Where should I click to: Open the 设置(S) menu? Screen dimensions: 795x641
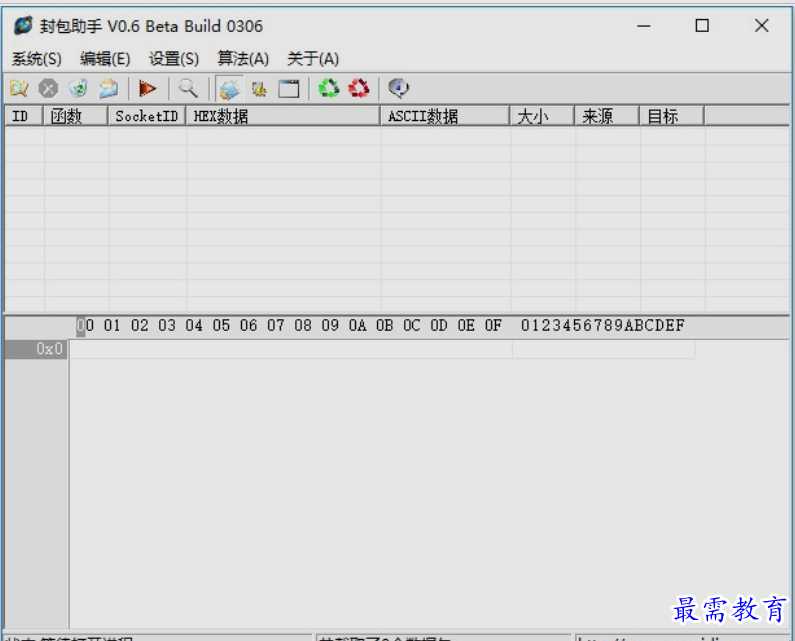[x=174, y=59]
